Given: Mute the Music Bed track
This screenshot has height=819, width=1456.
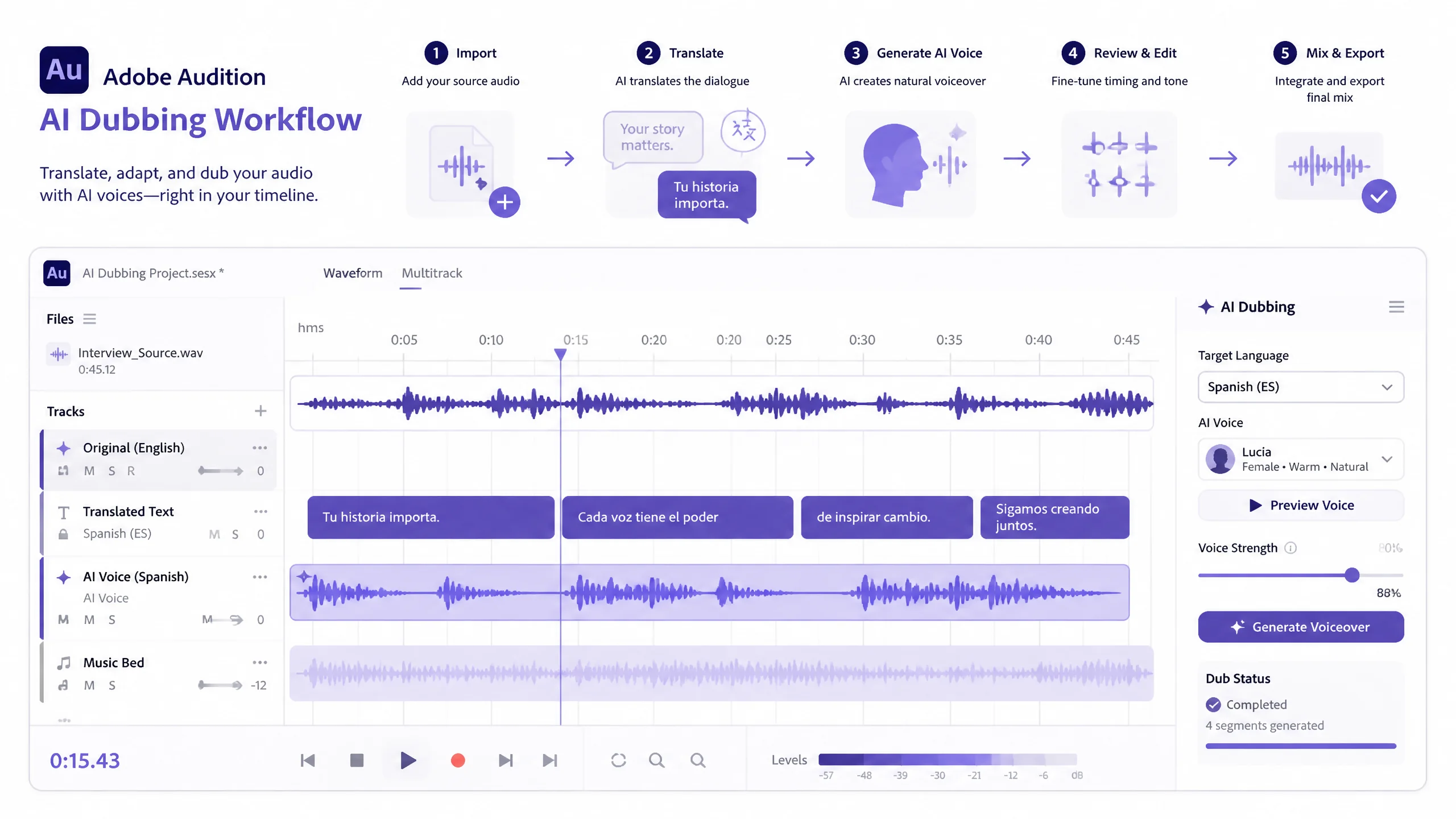Looking at the screenshot, I should point(89,685).
